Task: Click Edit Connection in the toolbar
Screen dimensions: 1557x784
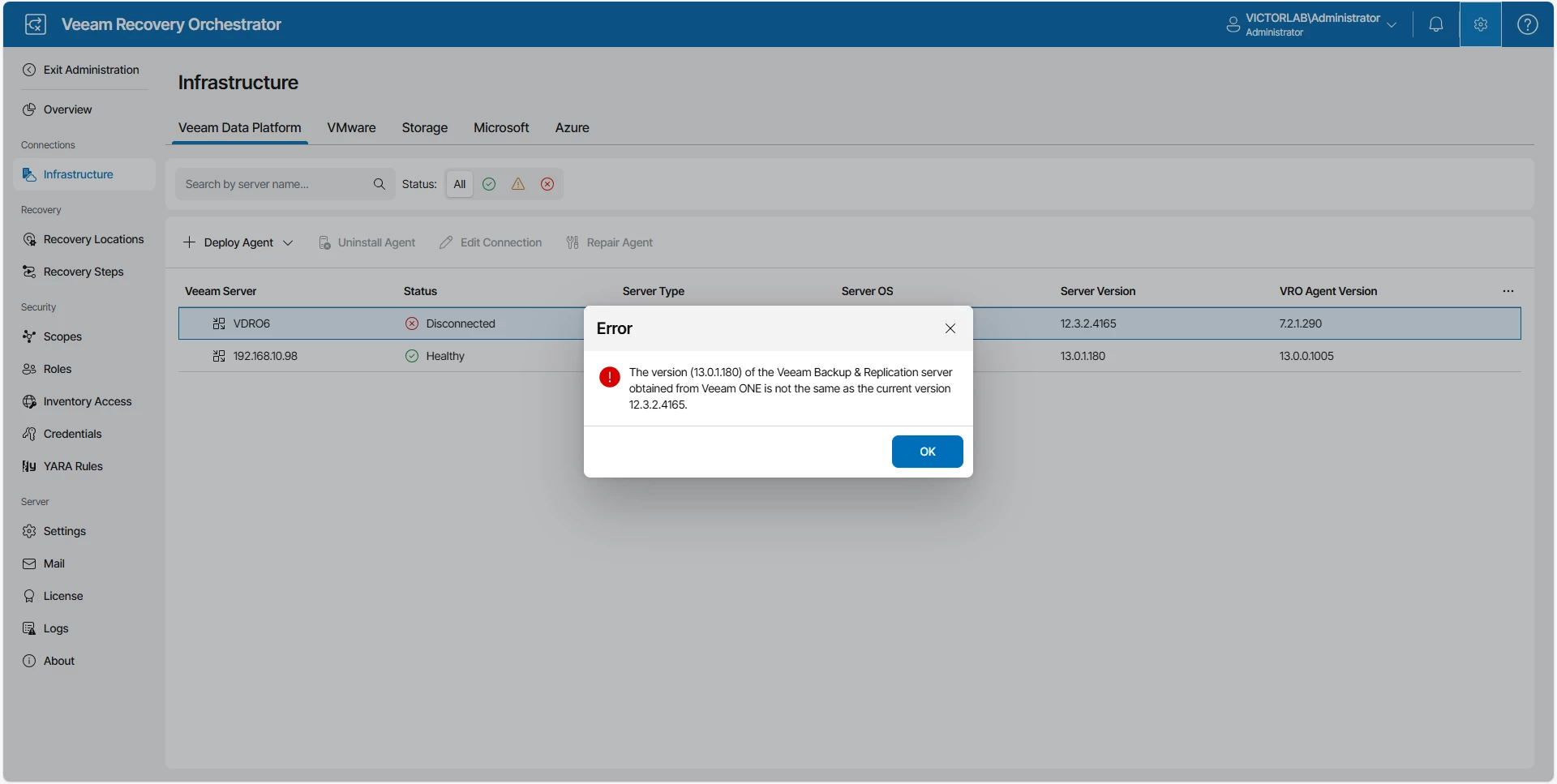Action: point(491,242)
